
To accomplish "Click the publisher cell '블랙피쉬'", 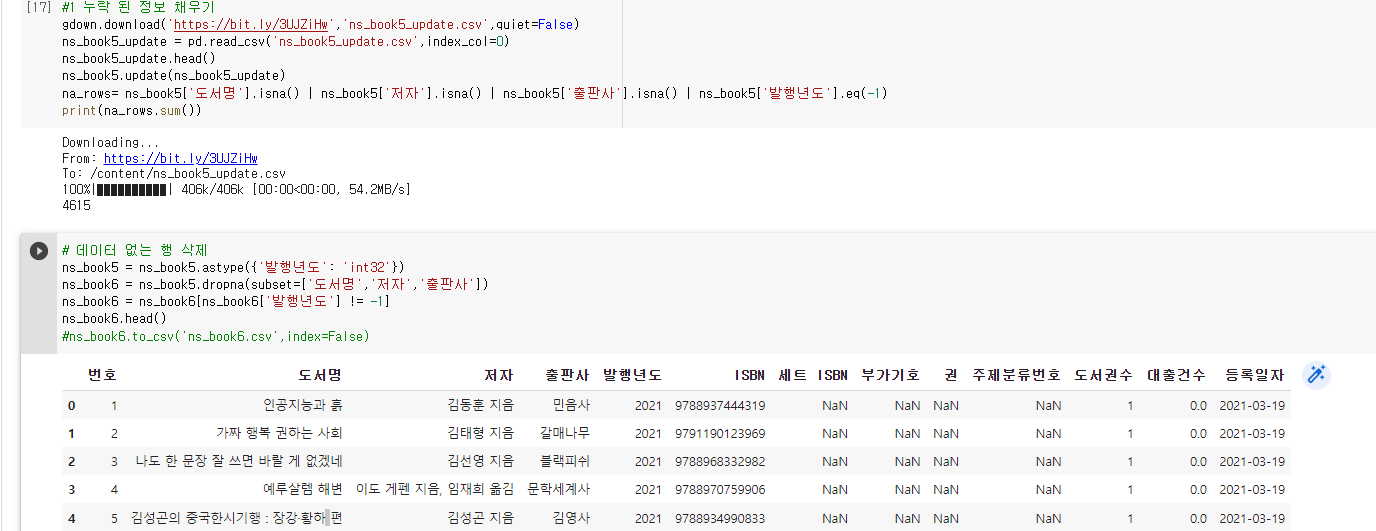I will [565, 461].
